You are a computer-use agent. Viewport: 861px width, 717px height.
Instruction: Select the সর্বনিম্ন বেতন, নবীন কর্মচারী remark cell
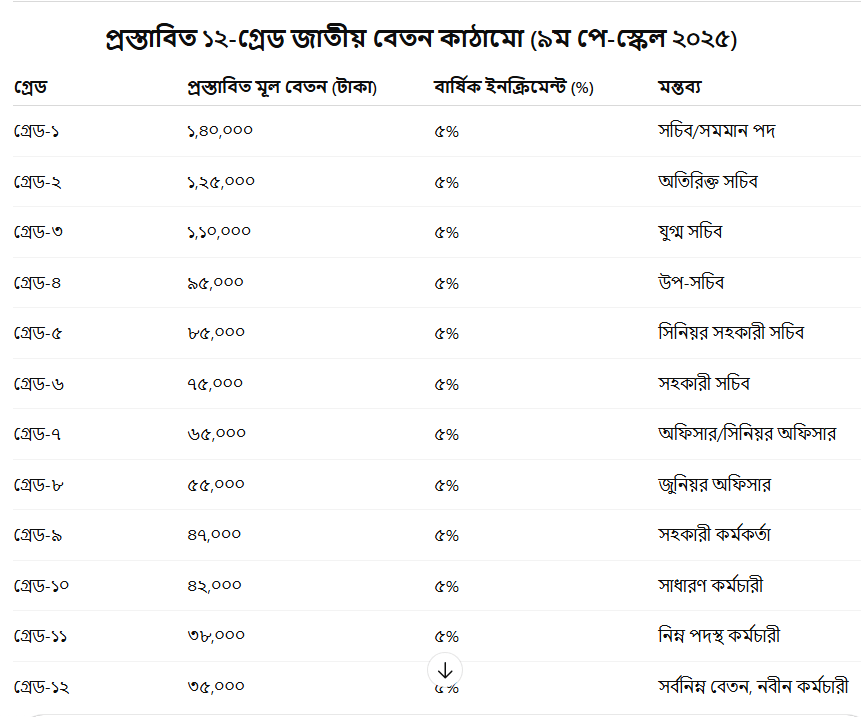pyautogui.click(x=753, y=687)
